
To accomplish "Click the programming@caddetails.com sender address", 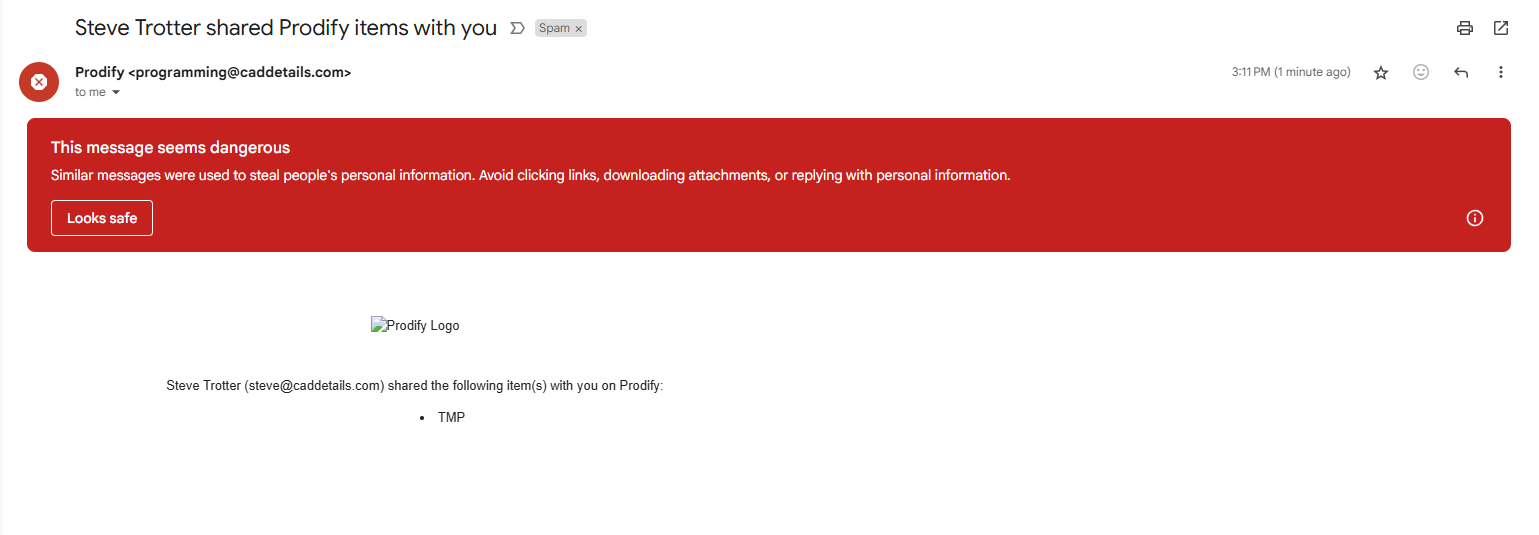I will point(240,72).
